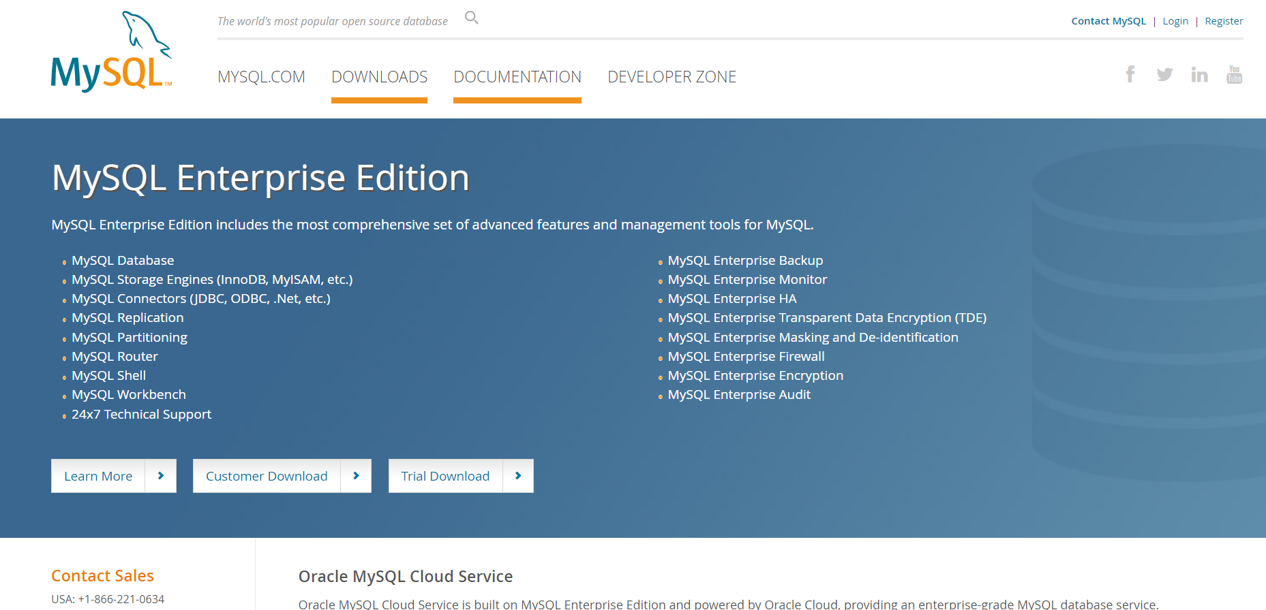1266x610 pixels.
Task: Click MySQL Enterprise Transparent Data Encryption item
Action: [x=827, y=317]
